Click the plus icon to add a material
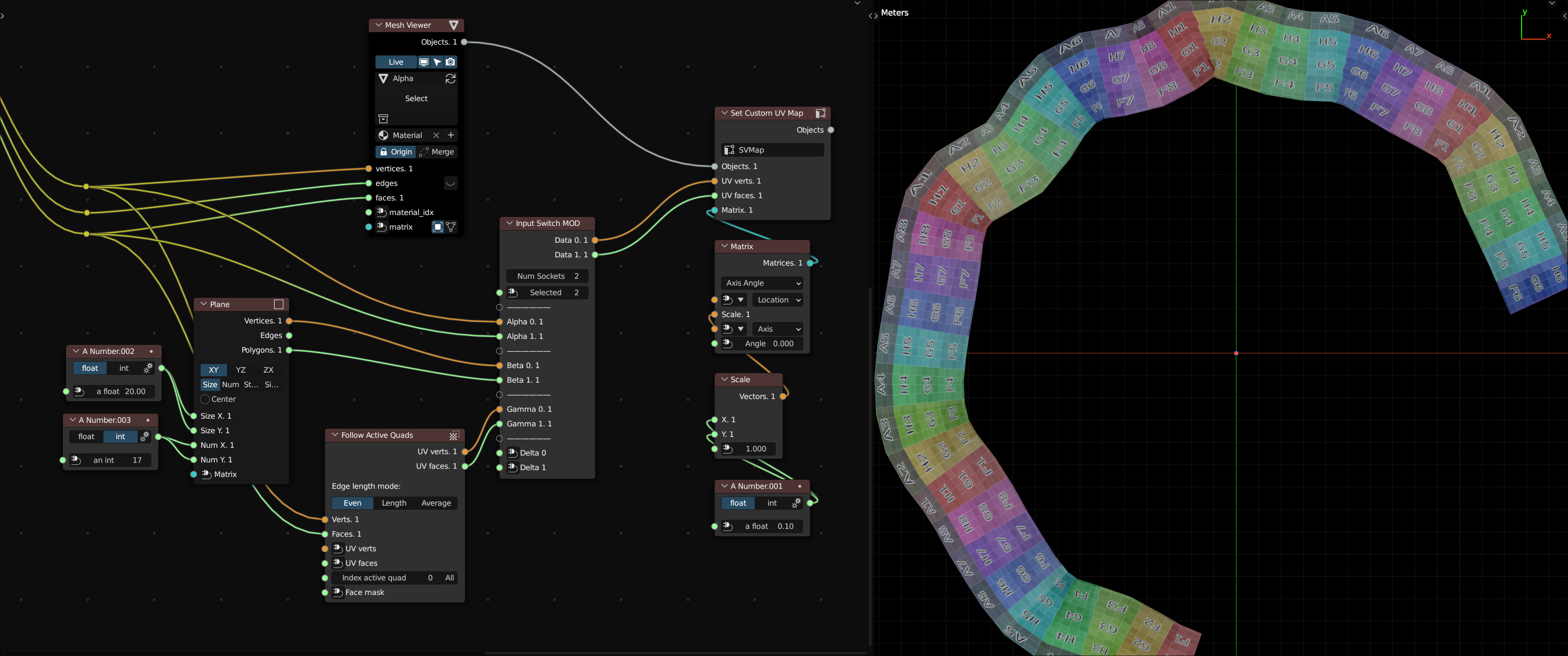The width and height of the screenshot is (1568, 656). point(451,135)
